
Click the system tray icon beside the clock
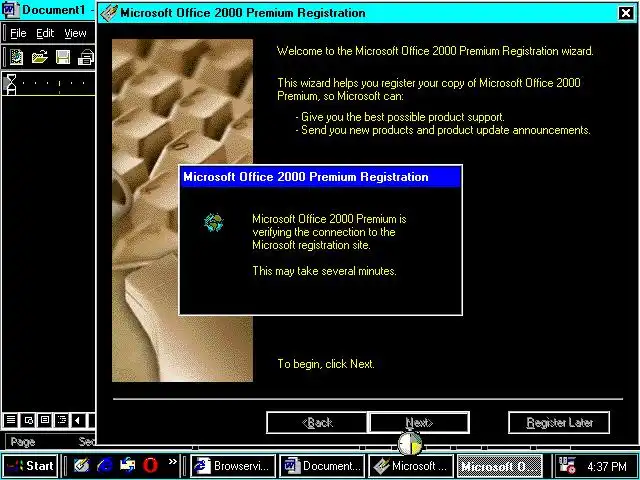pyautogui.click(x=567, y=466)
